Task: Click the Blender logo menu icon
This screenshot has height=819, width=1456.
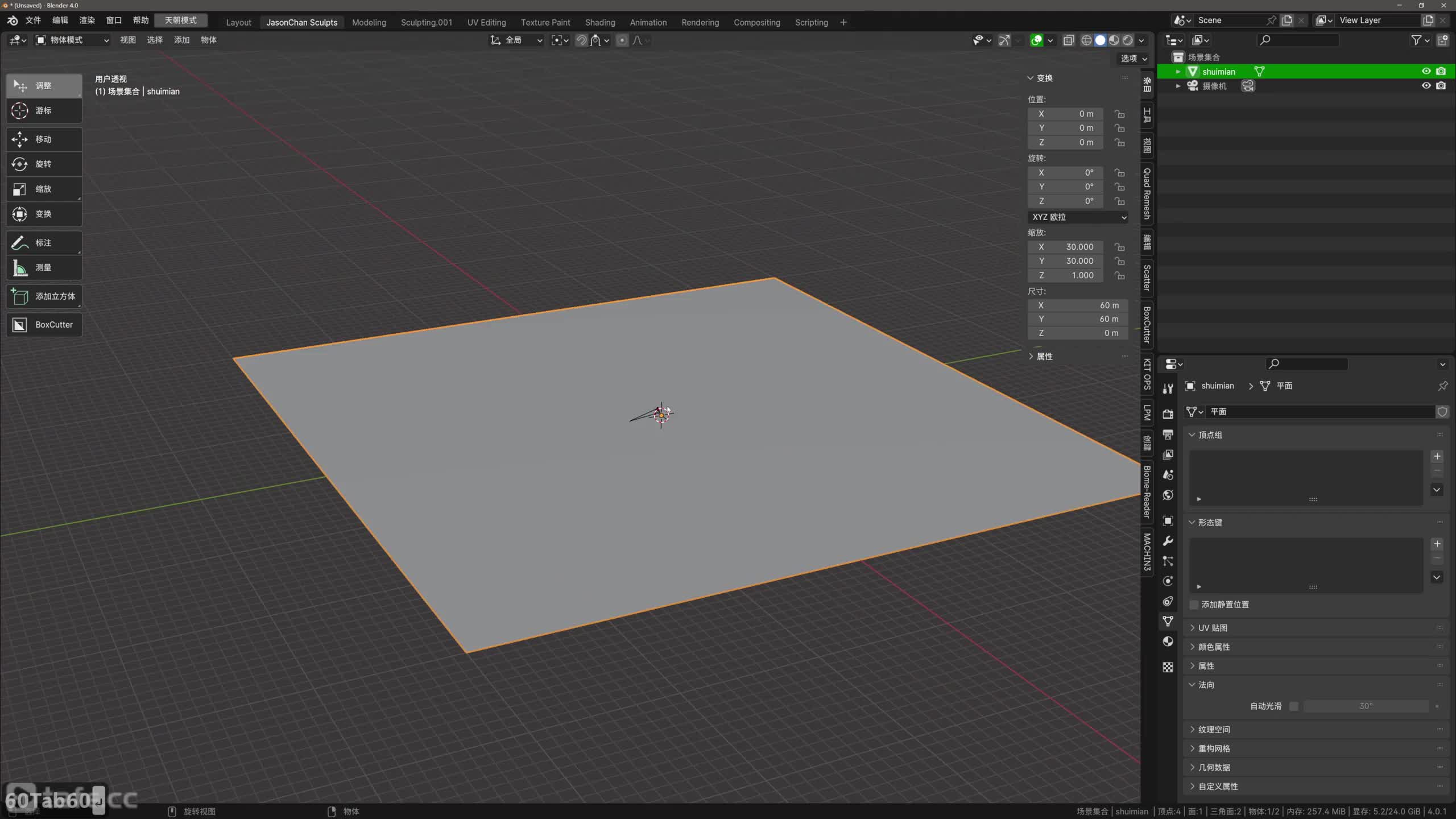Action: pos(13,20)
